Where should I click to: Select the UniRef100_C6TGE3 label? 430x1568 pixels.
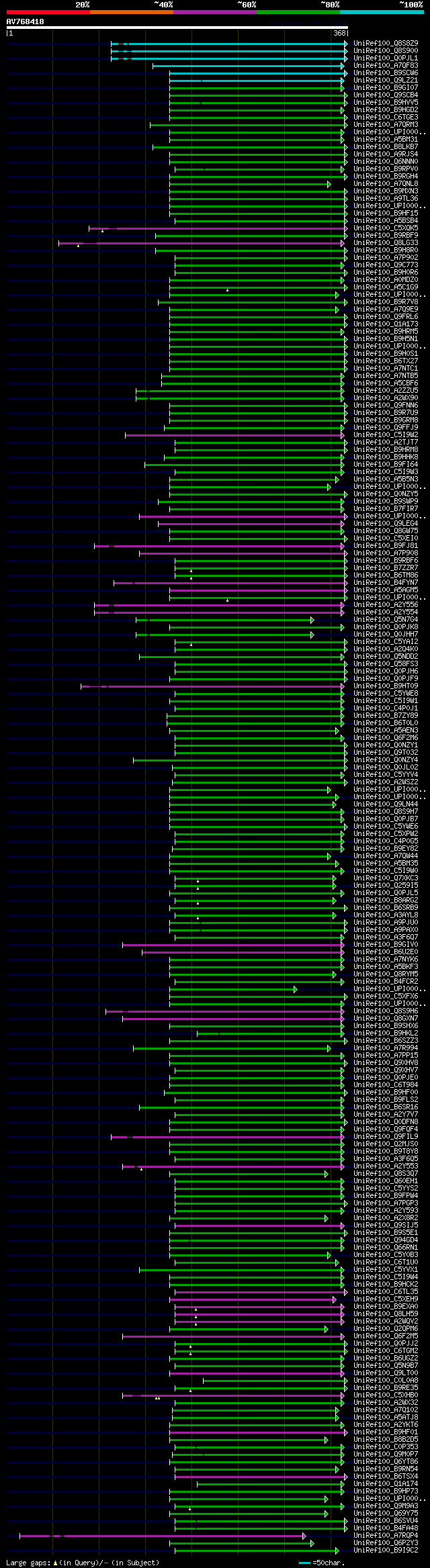click(x=386, y=117)
